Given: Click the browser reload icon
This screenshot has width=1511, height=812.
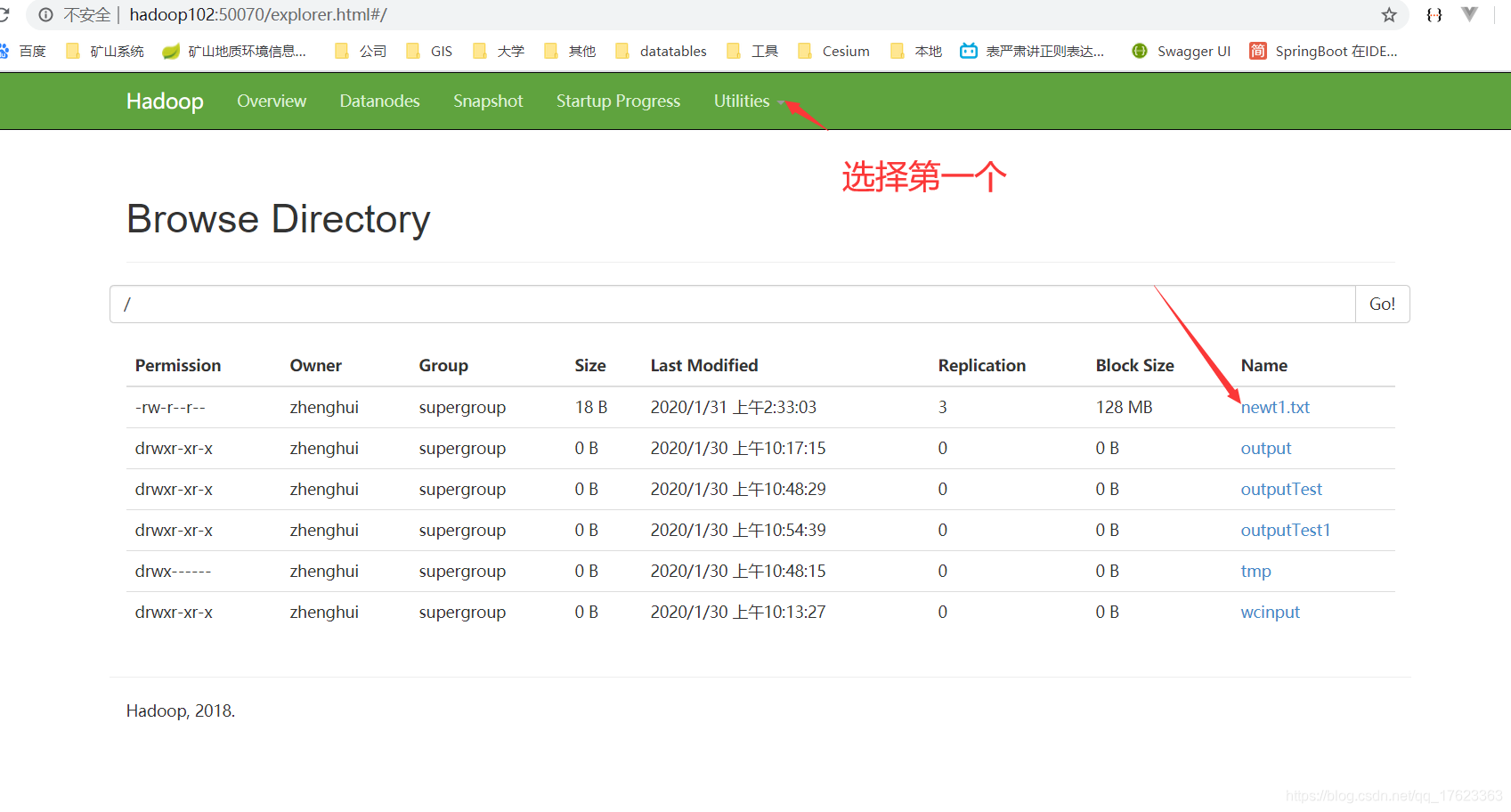Looking at the screenshot, I should click(x=4, y=14).
